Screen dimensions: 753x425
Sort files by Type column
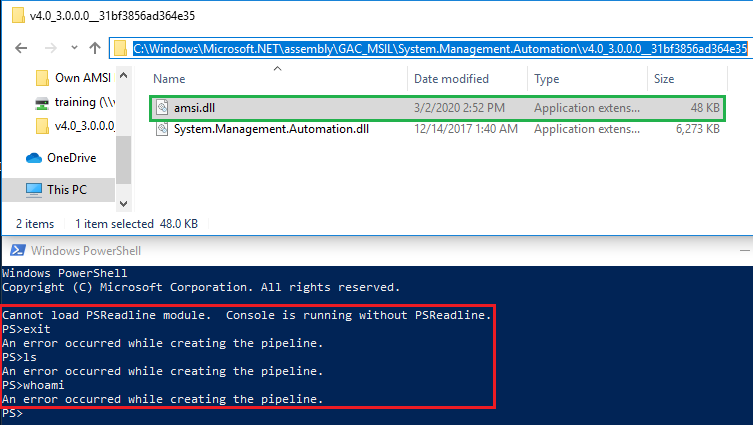coord(546,78)
